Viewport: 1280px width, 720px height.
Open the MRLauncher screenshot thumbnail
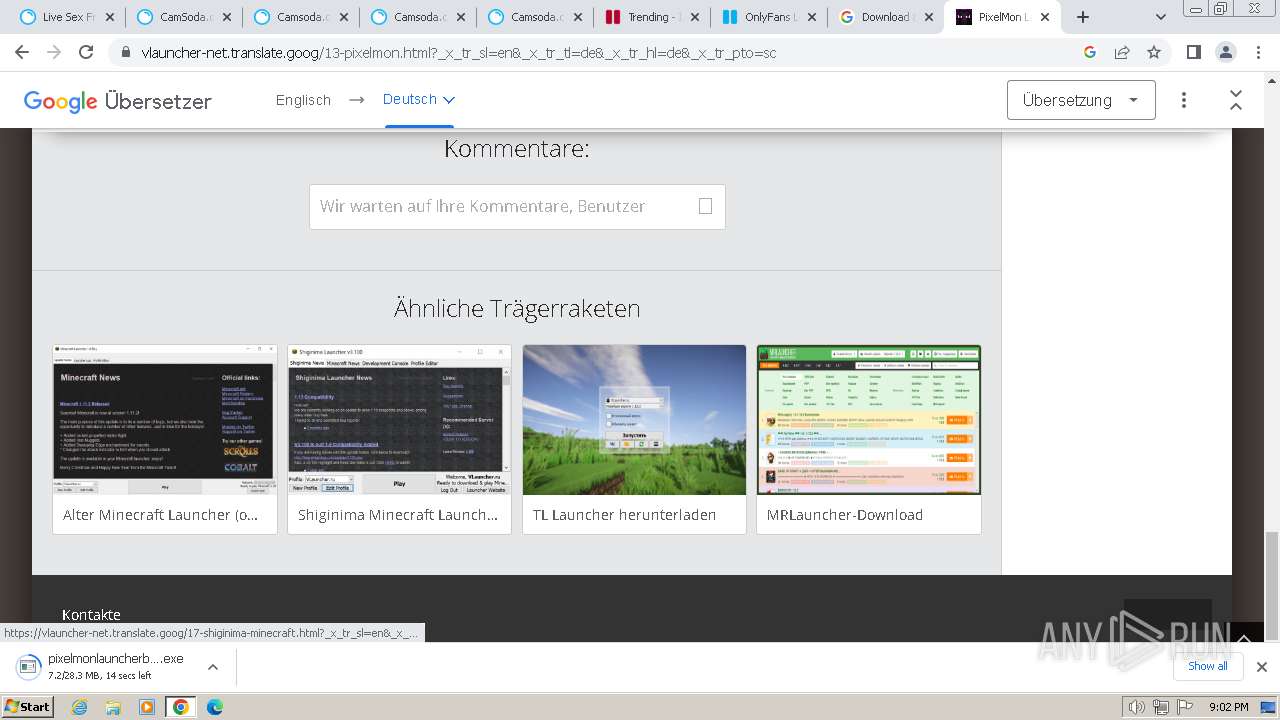click(x=869, y=420)
